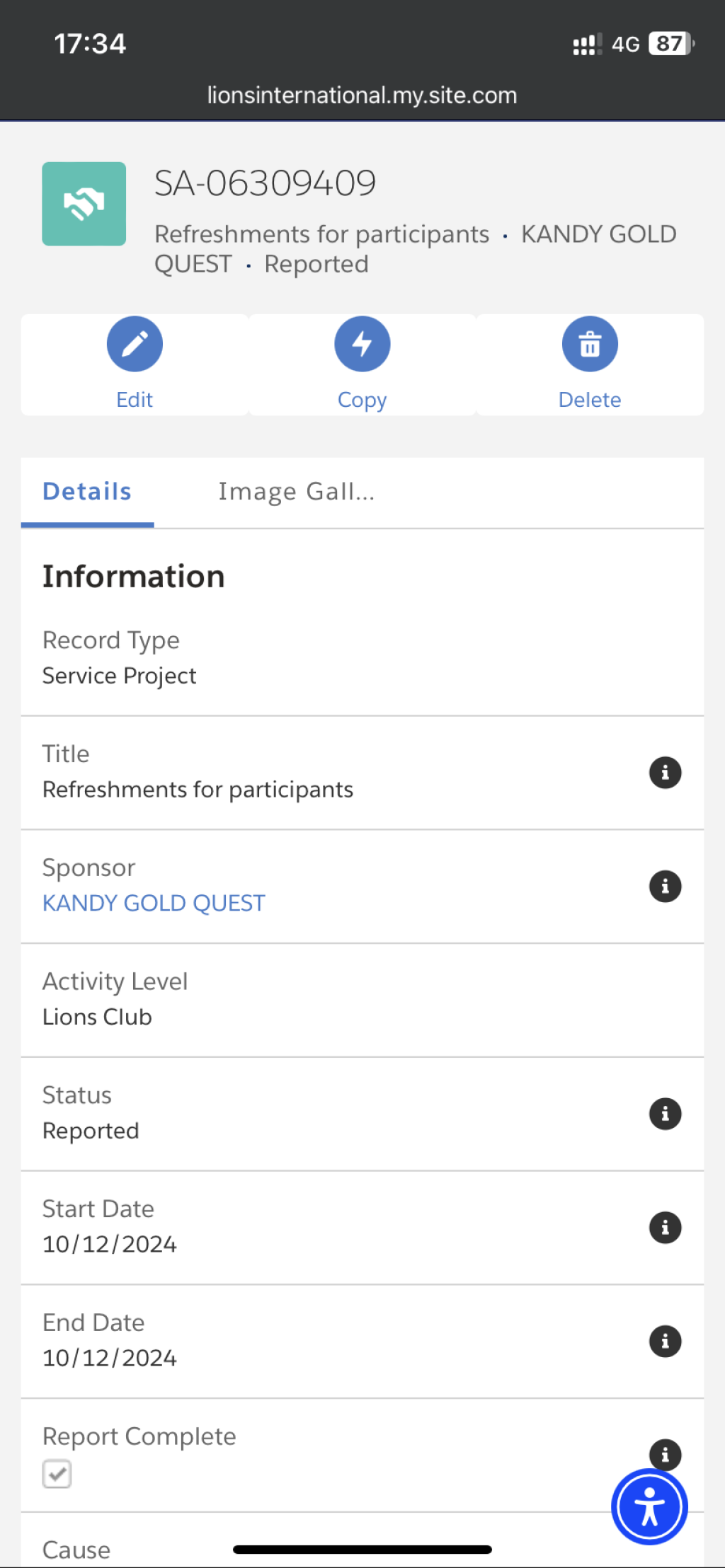Screen dimensions: 725x1568
Task: Tap the battery indicator in status bar
Action: (671, 44)
